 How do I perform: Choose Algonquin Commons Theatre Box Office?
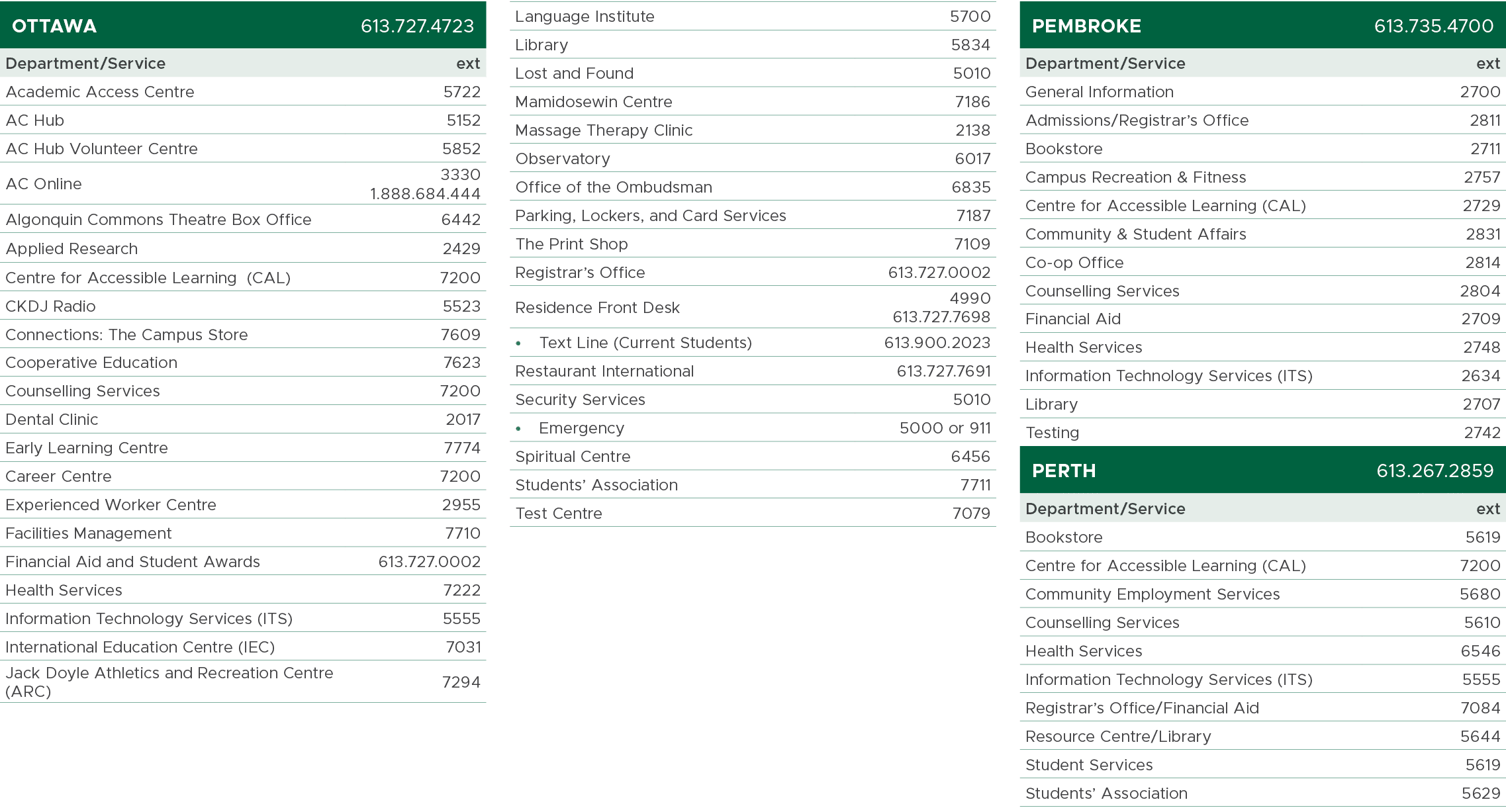(x=158, y=220)
